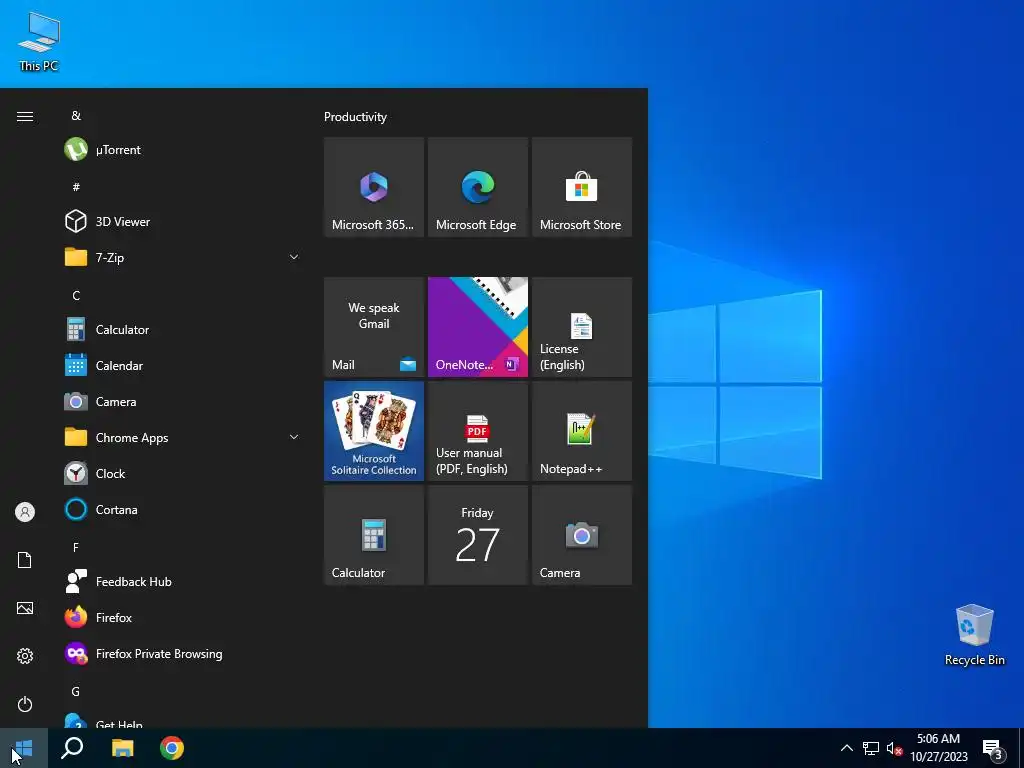This screenshot has width=1024, height=768.
Task: Open Documents from Start sidebar
Action: pos(25,560)
